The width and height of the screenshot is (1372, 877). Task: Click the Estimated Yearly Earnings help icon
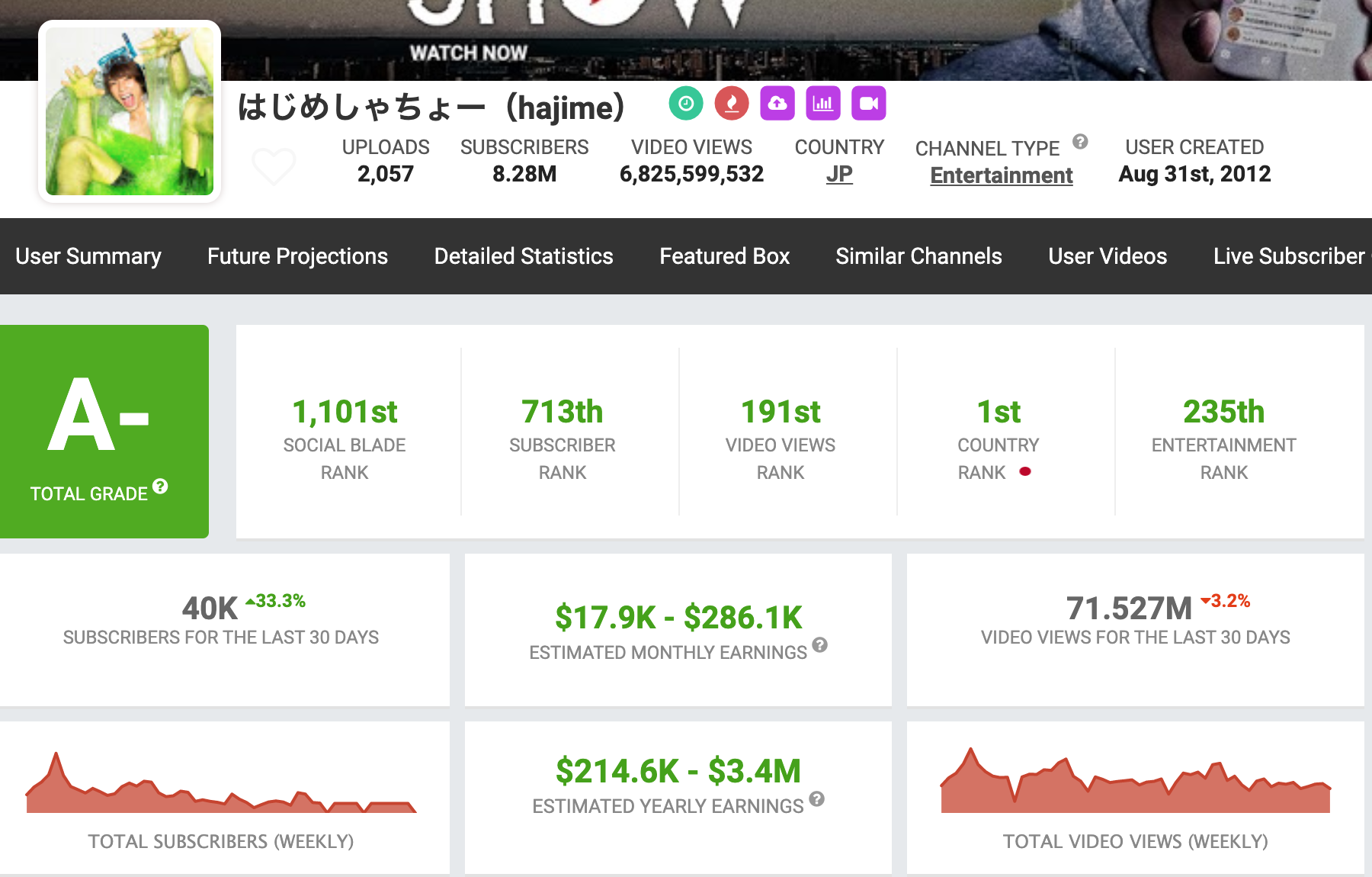coord(816,799)
